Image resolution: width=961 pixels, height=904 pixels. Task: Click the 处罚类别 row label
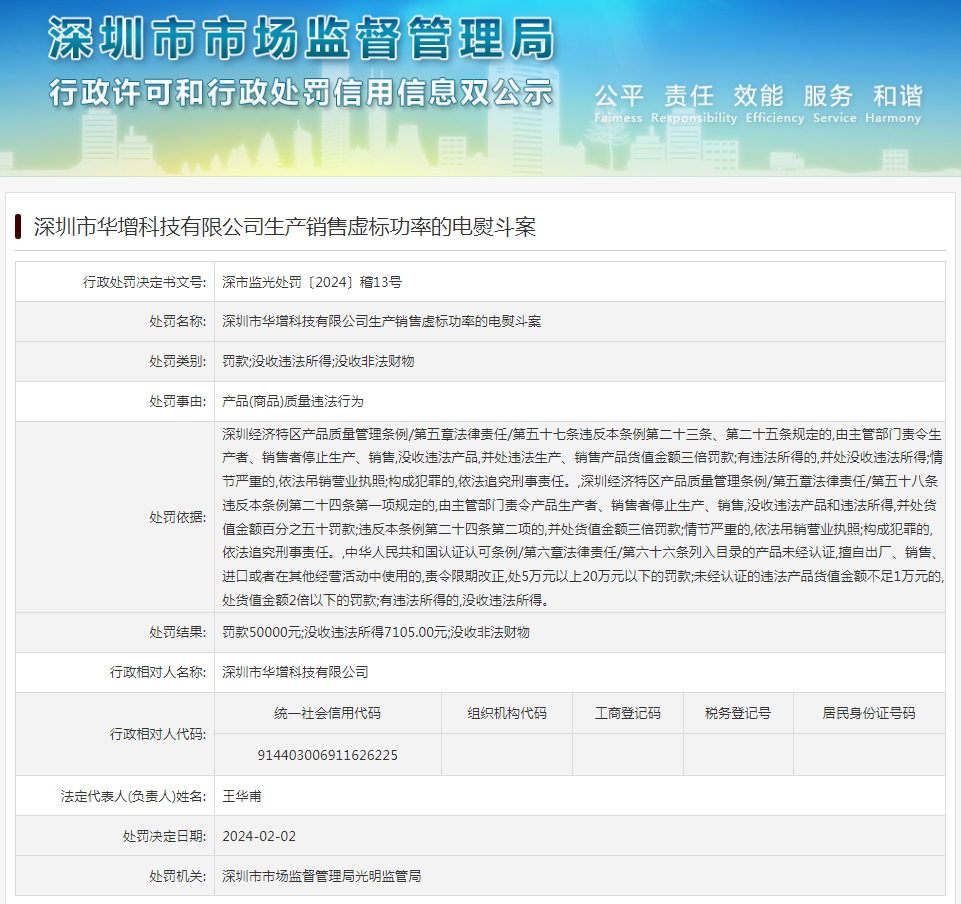178,362
